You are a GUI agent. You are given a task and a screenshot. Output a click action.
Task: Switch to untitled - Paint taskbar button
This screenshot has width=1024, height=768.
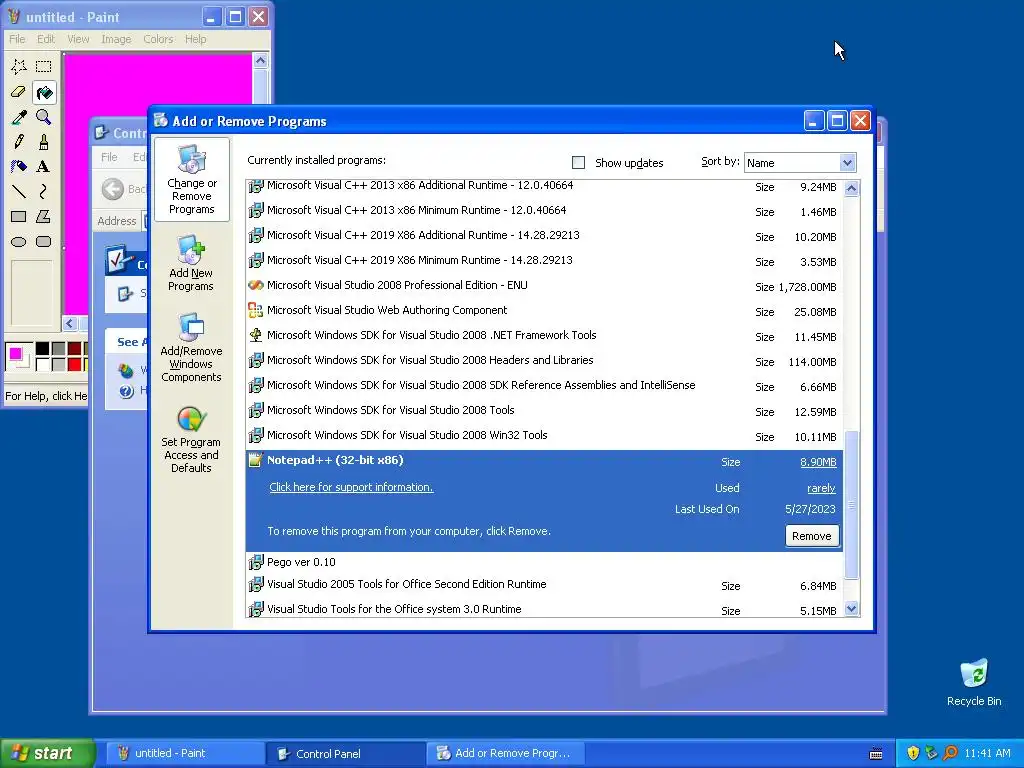[x=184, y=754]
